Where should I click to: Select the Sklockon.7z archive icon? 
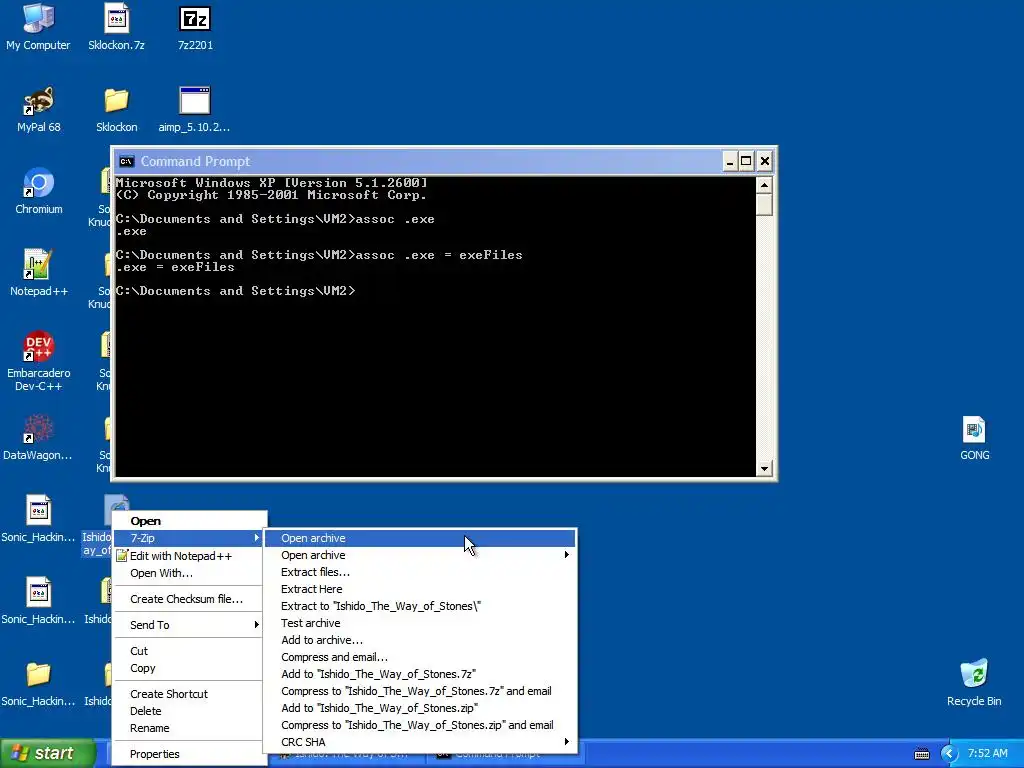pyautogui.click(x=116, y=27)
